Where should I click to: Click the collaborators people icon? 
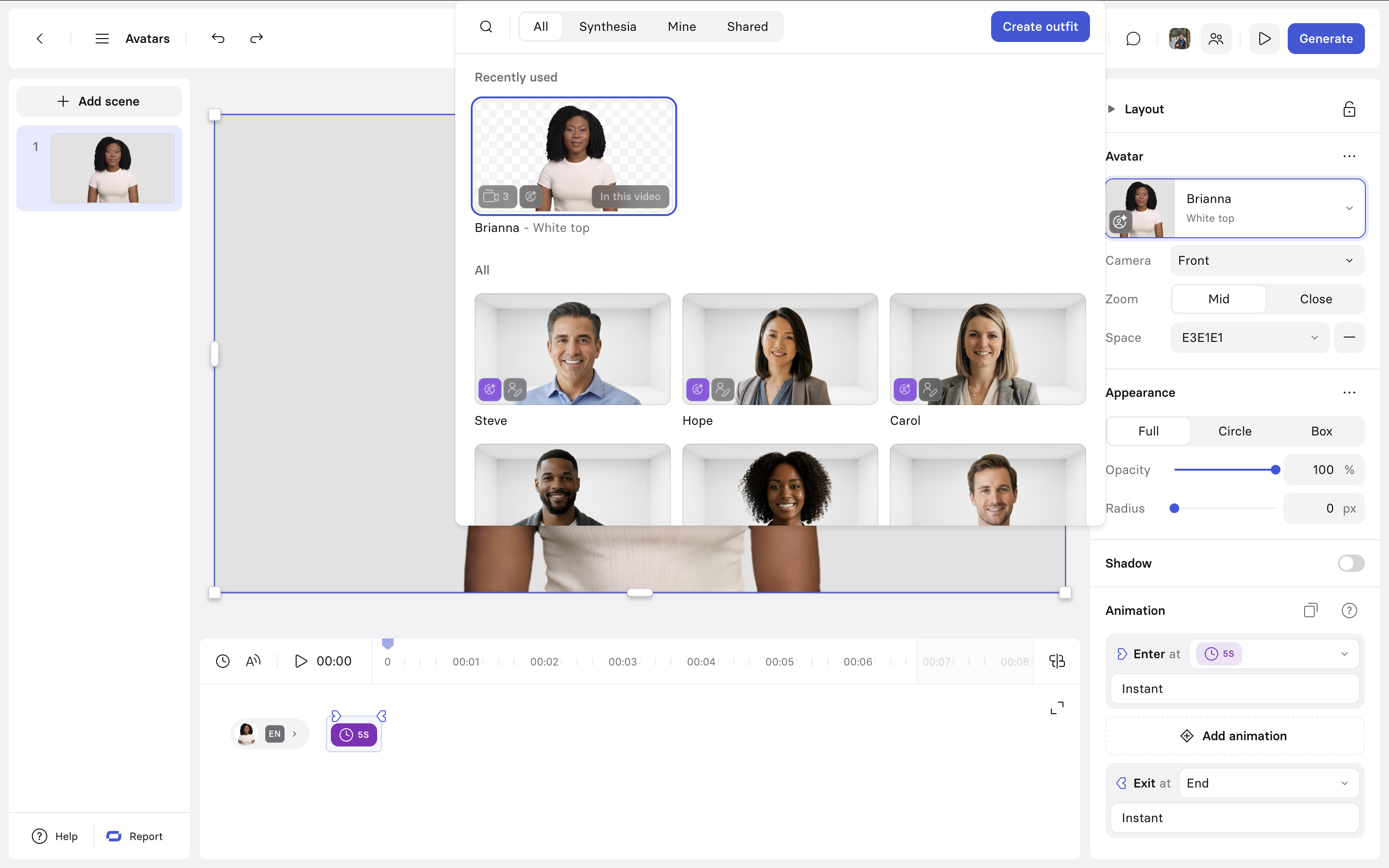point(1216,39)
